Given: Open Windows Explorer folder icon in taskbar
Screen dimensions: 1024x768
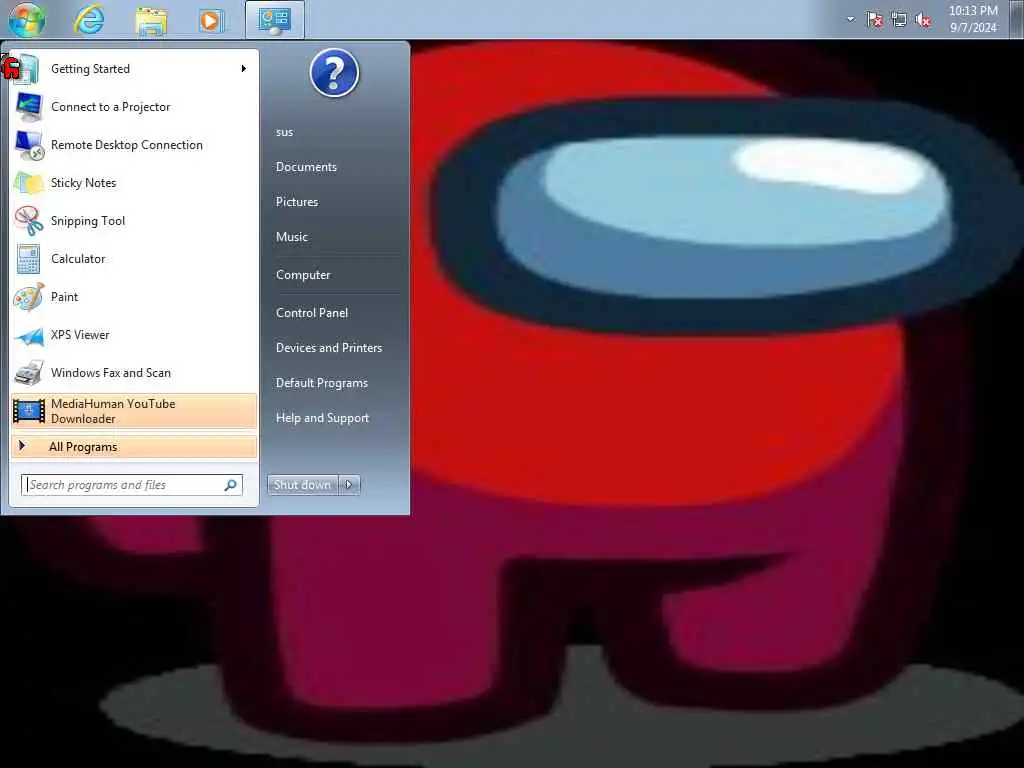Looking at the screenshot, I should [151, 20].
